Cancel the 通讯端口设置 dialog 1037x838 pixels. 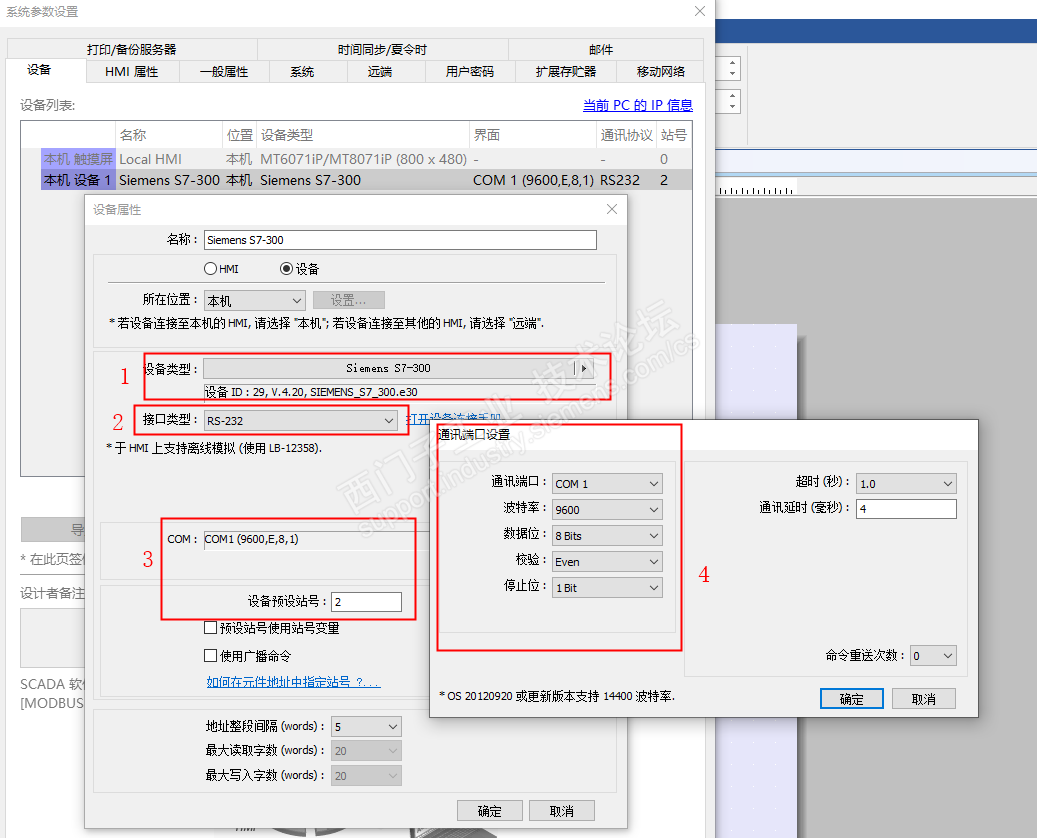tap(924, 699)
